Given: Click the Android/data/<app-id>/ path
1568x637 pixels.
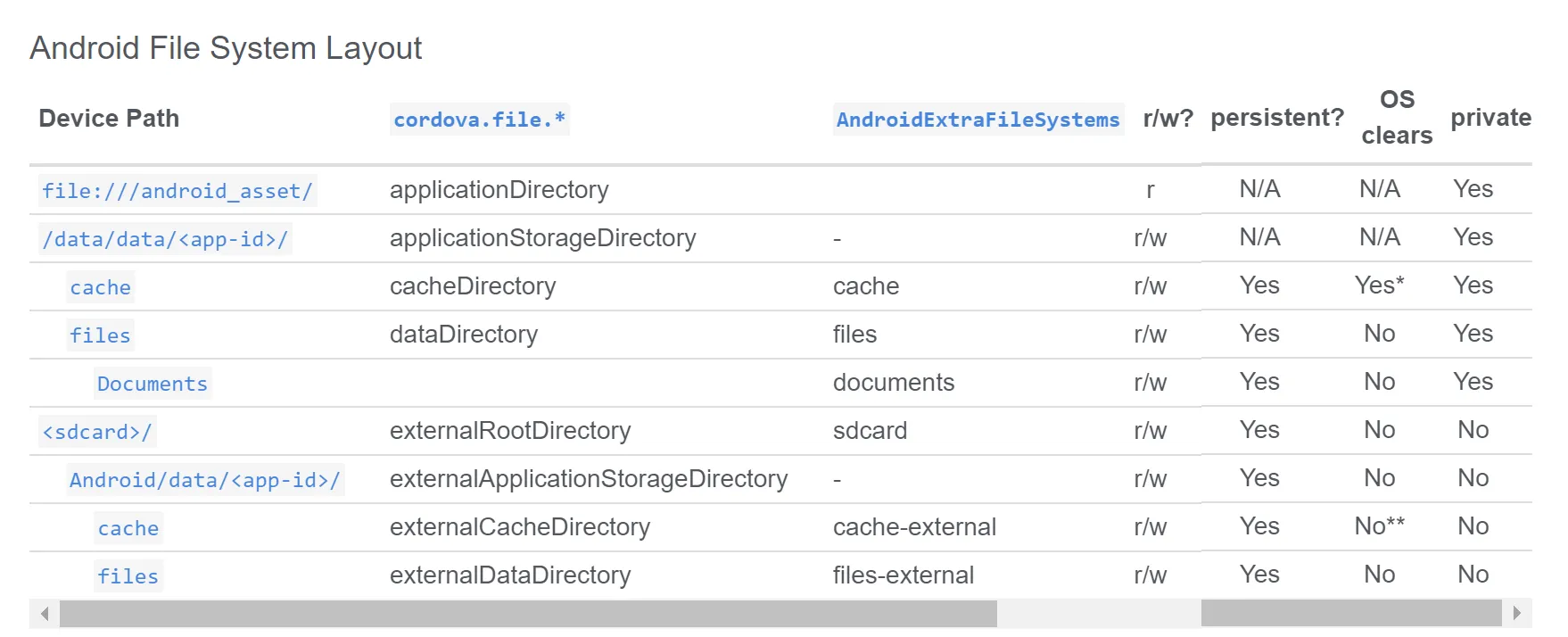Looking at the screenshot, I should 205,480.
